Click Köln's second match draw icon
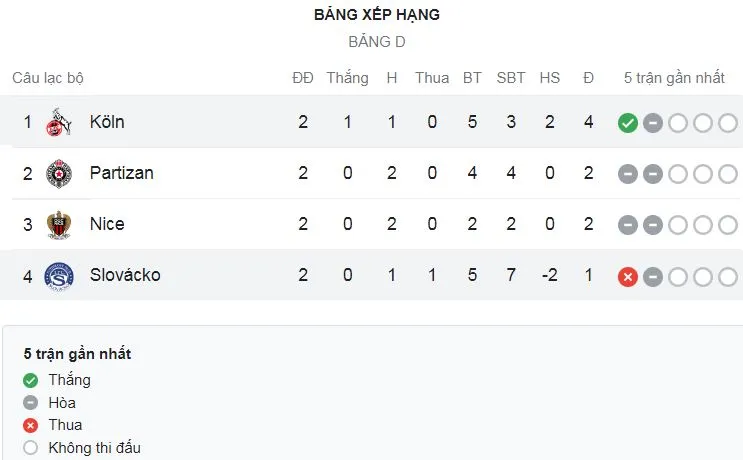The width and height of the screenshot is (743, 460). (653, 123)
